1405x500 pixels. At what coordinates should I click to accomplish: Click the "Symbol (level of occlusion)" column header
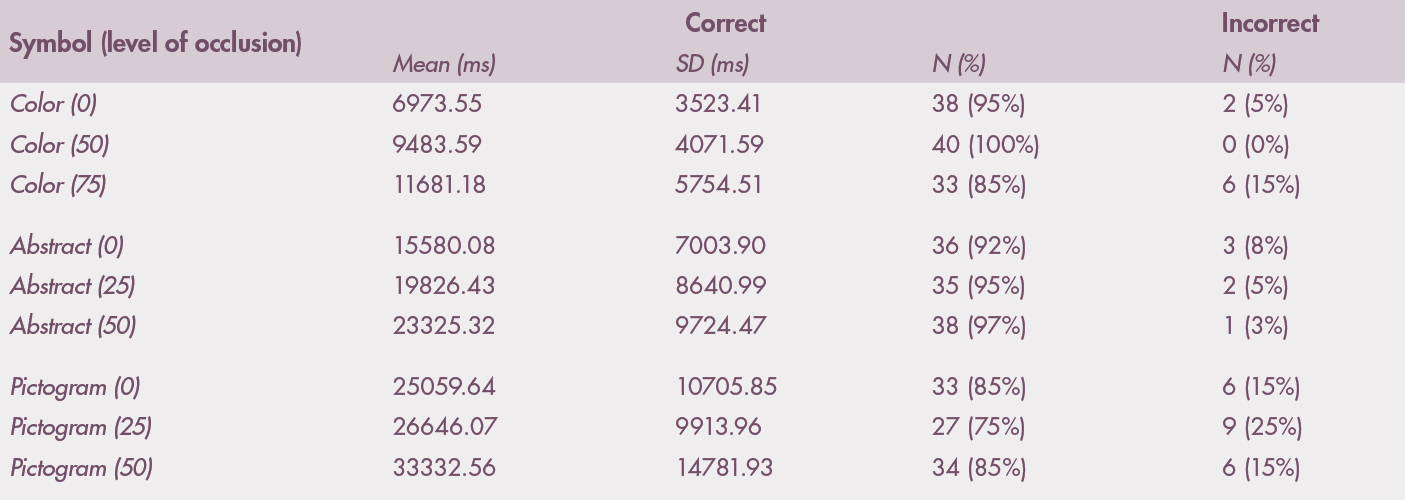click(x=156, y=45)
